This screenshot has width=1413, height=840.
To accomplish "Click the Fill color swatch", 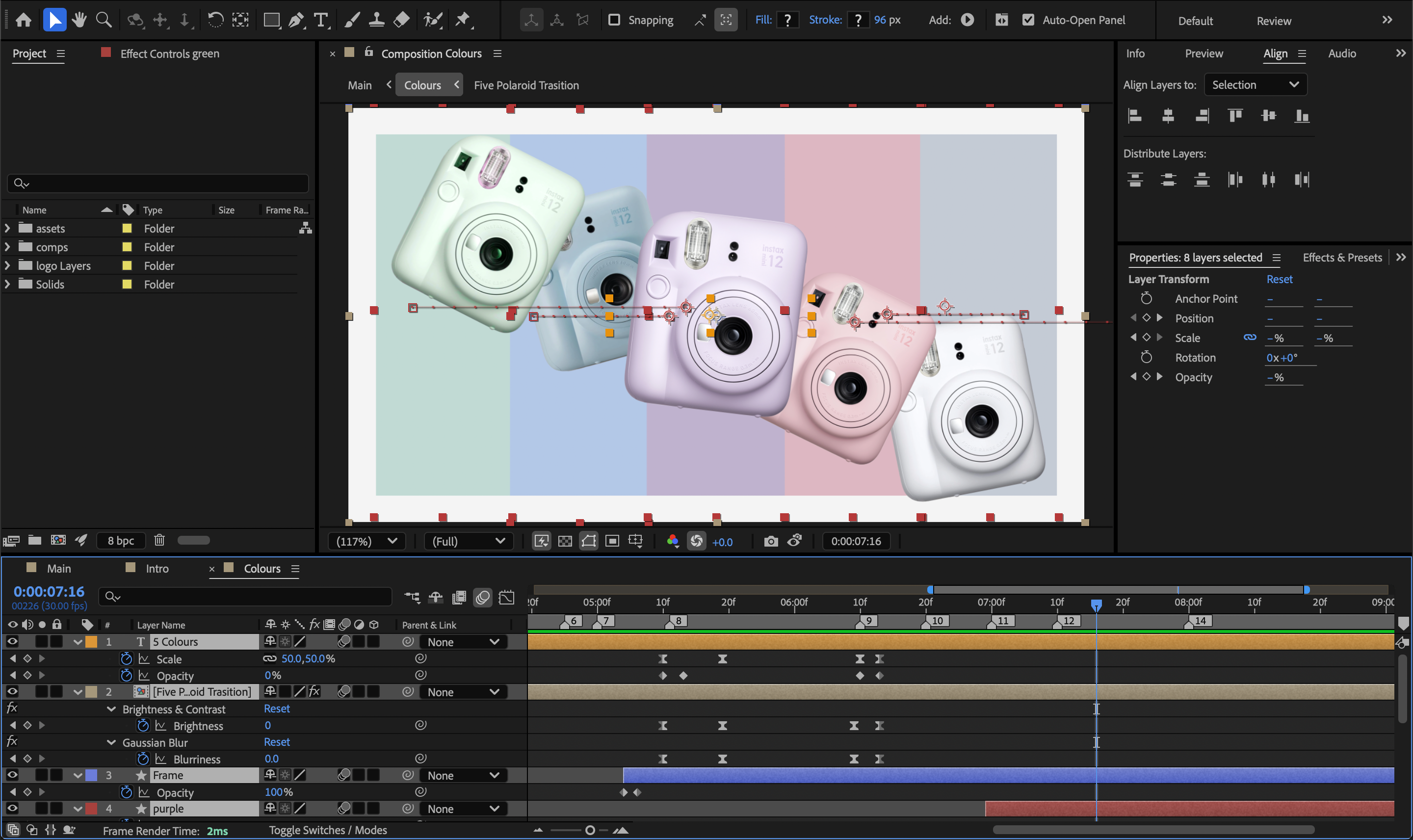I will click(x=787, y=19).
